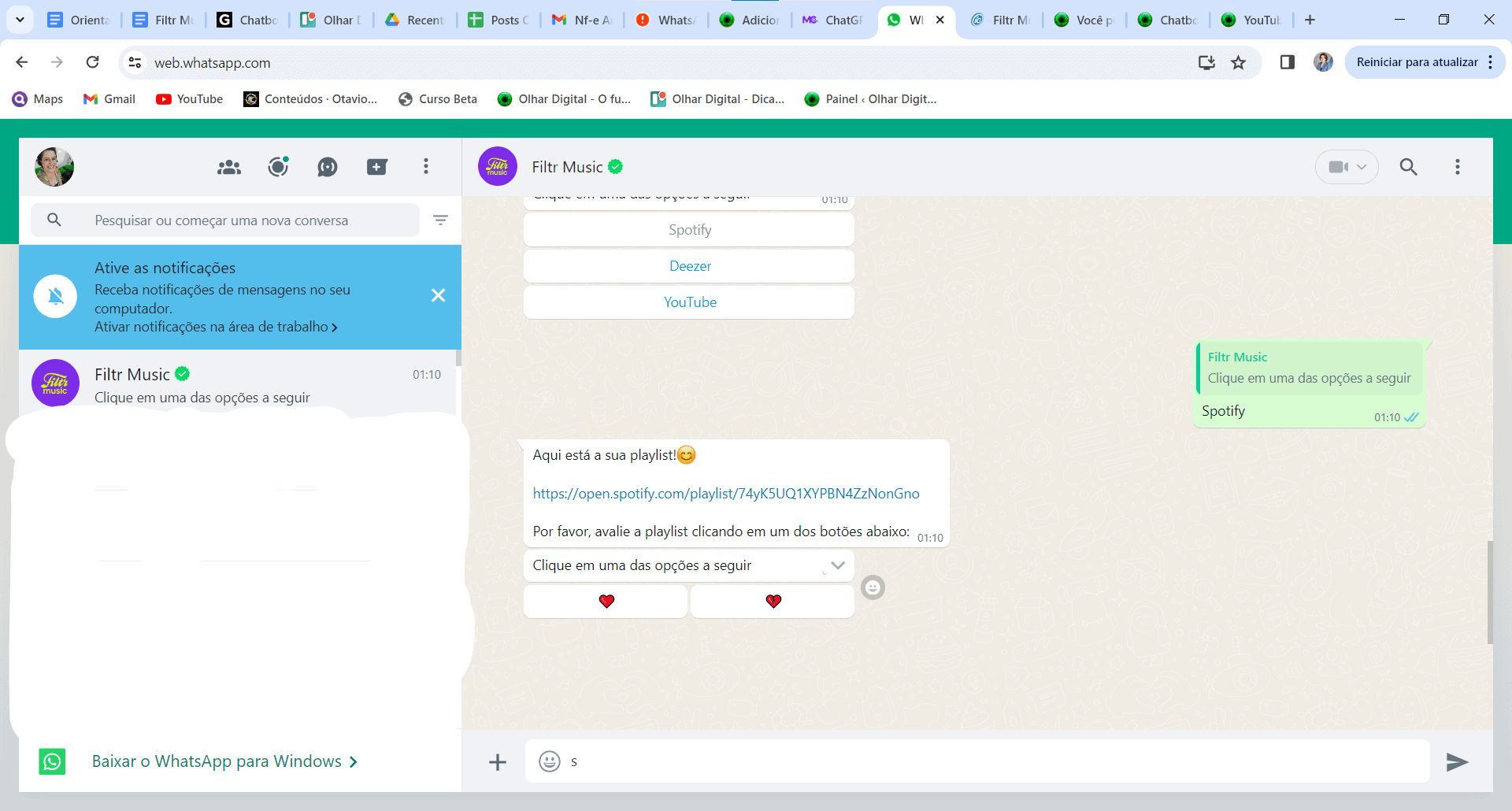Viewport: 1512px width, 811px height.
Task: Expand message options chevron on rating prompt
Action: [x=838, y=565]
